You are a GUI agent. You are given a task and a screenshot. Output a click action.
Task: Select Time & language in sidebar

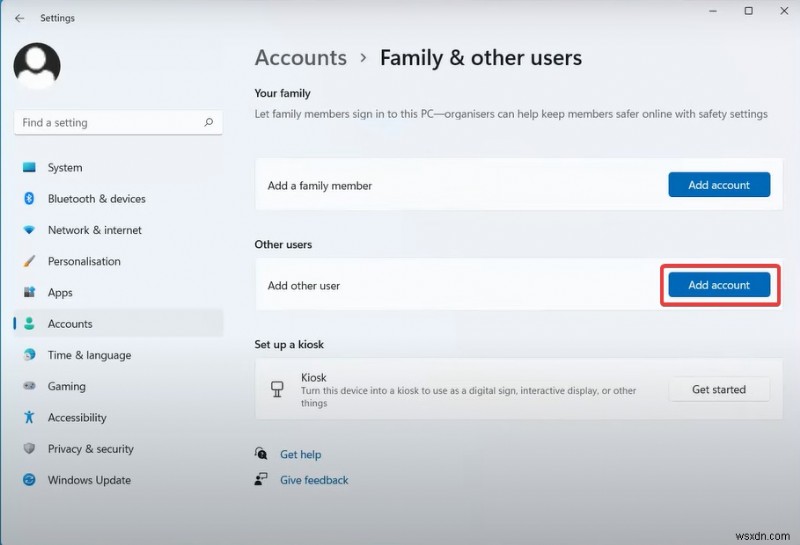coord(89,355)
